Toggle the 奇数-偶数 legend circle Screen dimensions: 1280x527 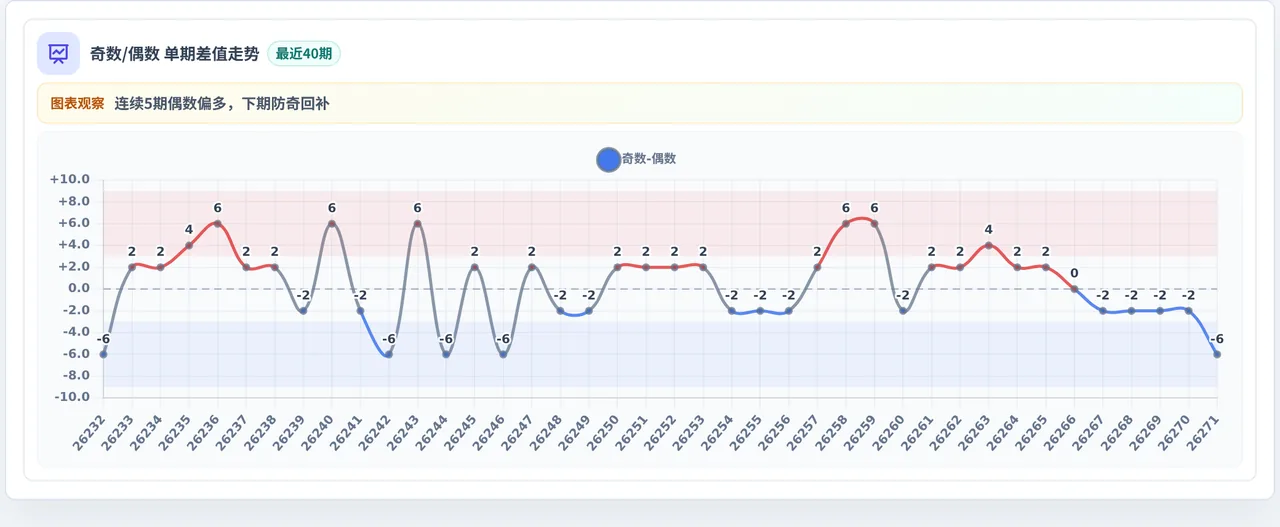pyautogui.click(x=608, y=159)
